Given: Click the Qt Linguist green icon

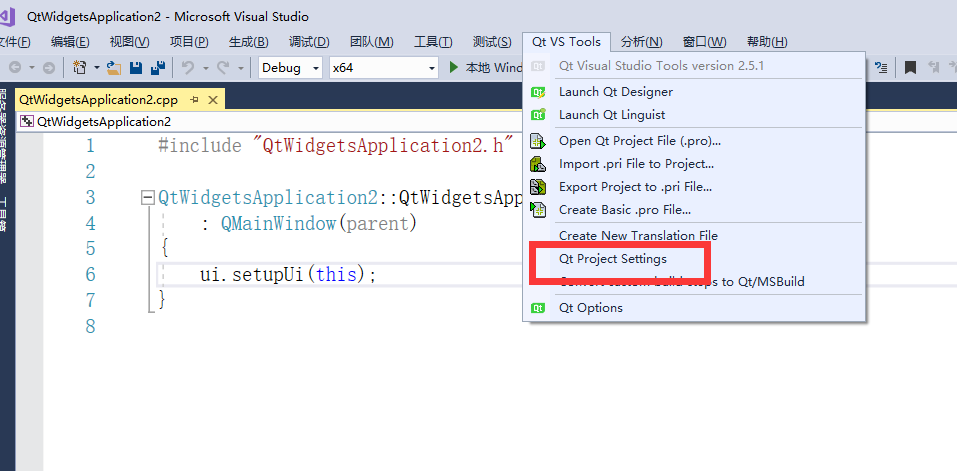Looking at the screenshot, I should pos(538,115).
